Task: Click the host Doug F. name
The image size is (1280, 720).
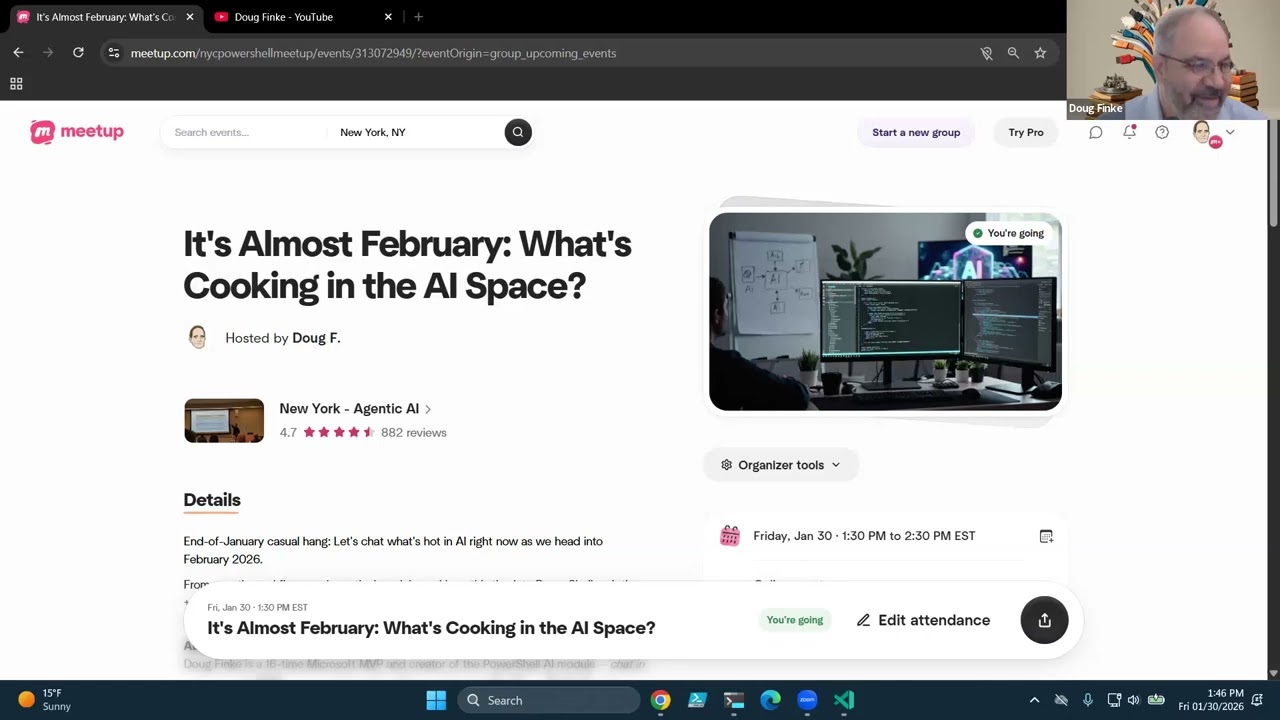Action: click(316, 338)
